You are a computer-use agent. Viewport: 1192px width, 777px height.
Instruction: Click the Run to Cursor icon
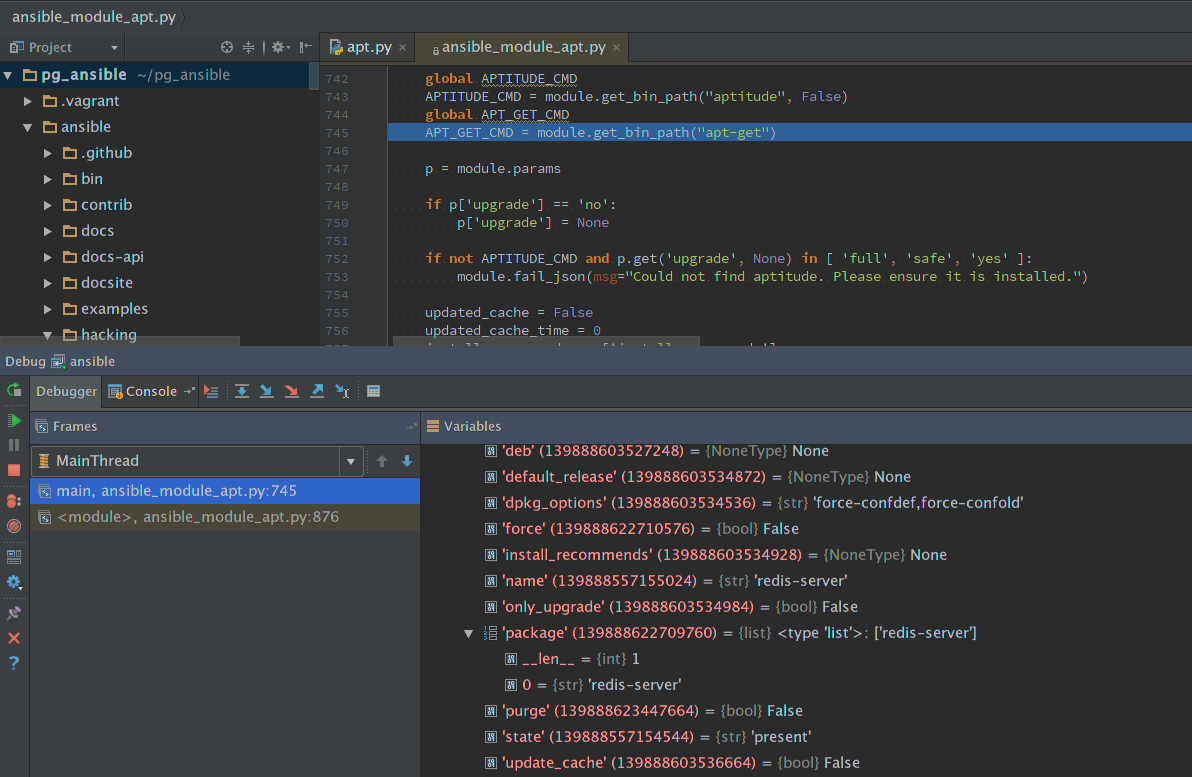click(344, 391)
